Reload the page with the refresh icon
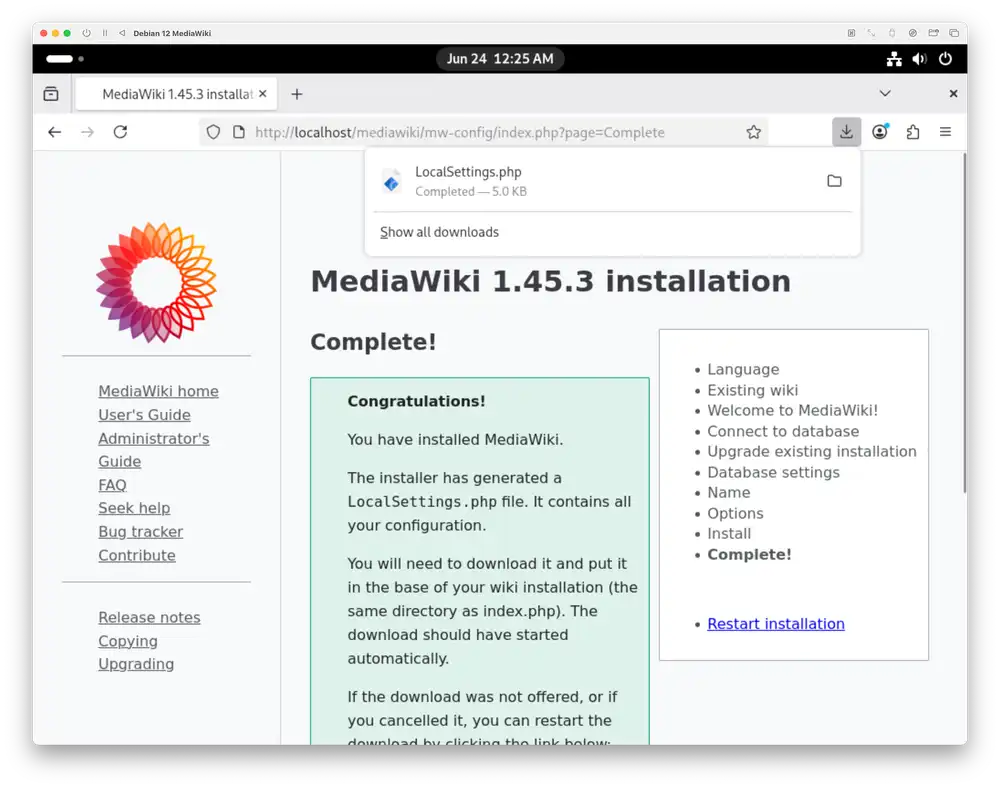 [121, 132]
